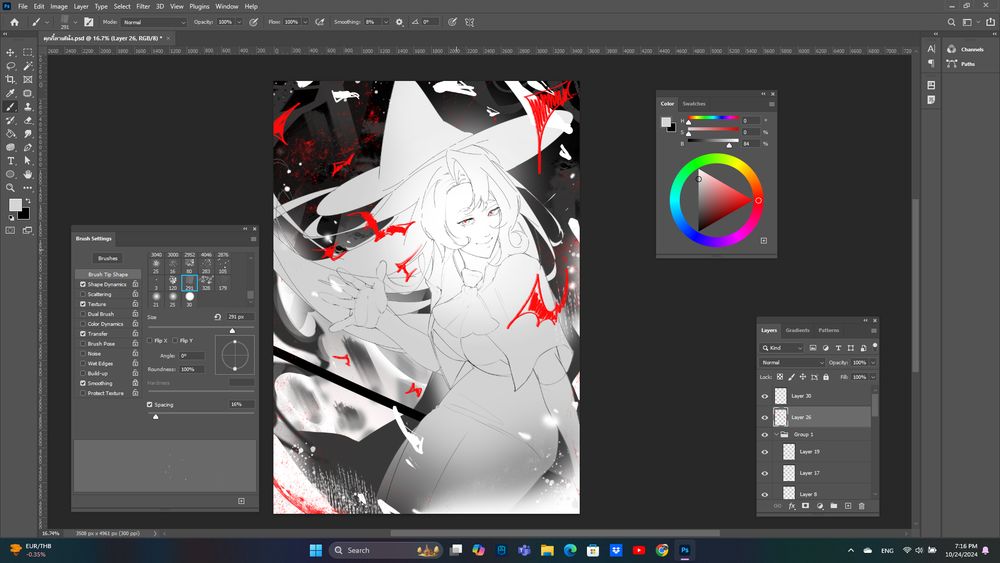This screenshot has height=563, width=1000.
Task: Enable Scattering checkbox
Action: coord(83,294)
